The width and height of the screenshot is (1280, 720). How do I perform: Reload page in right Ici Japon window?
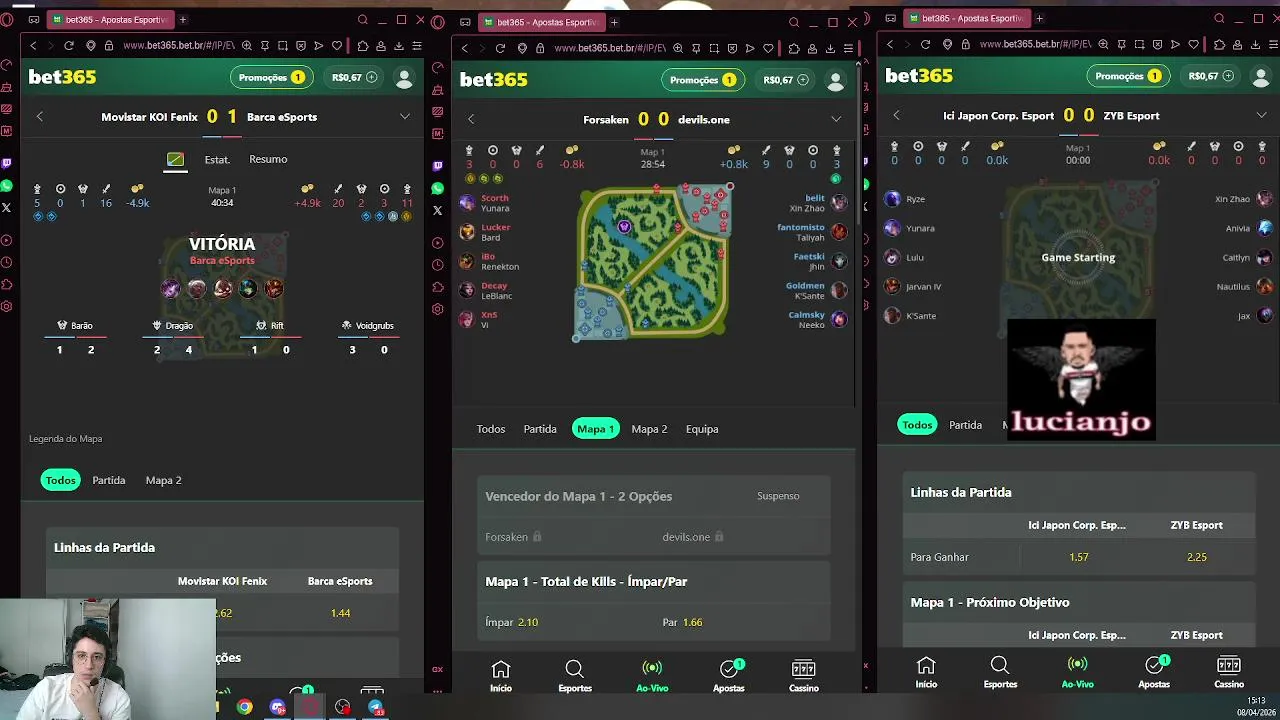click(x=925, y=44)
